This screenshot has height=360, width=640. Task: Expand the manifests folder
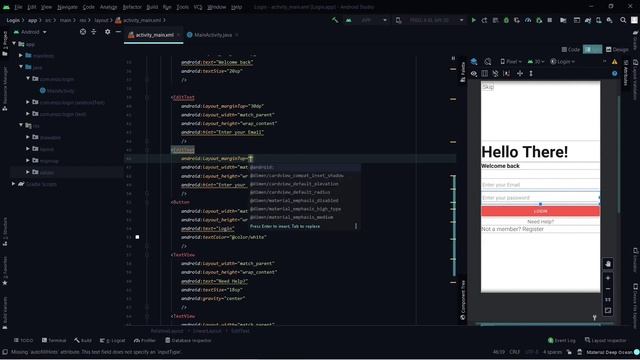(x=21, y=55)
